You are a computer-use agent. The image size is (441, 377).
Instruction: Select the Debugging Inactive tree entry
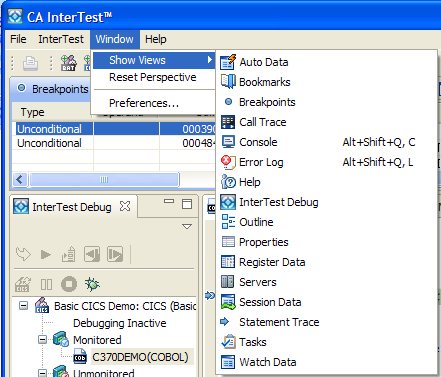tap(119, 323)
